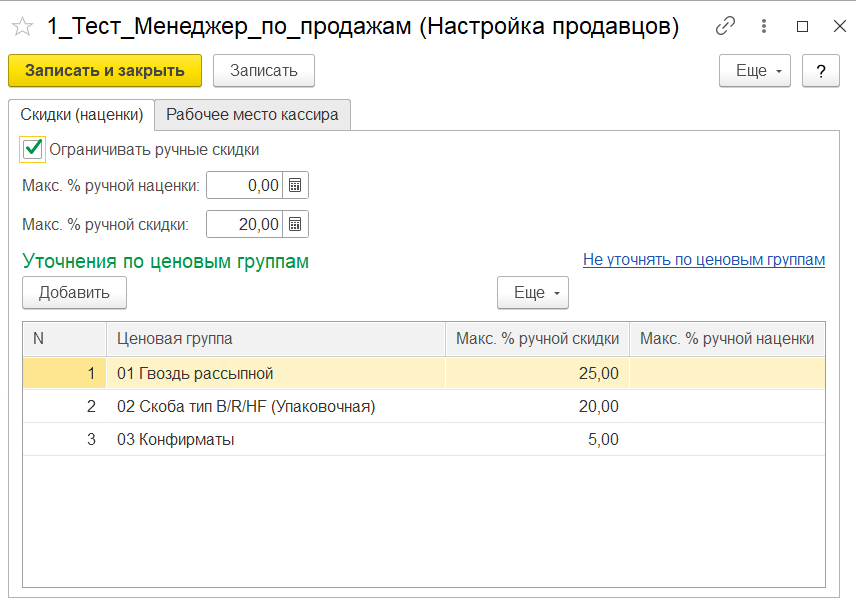Uncheck 'Ограничивать ручные скидки' checkbox
Screen dimensions: 856x607
point(33,150)
